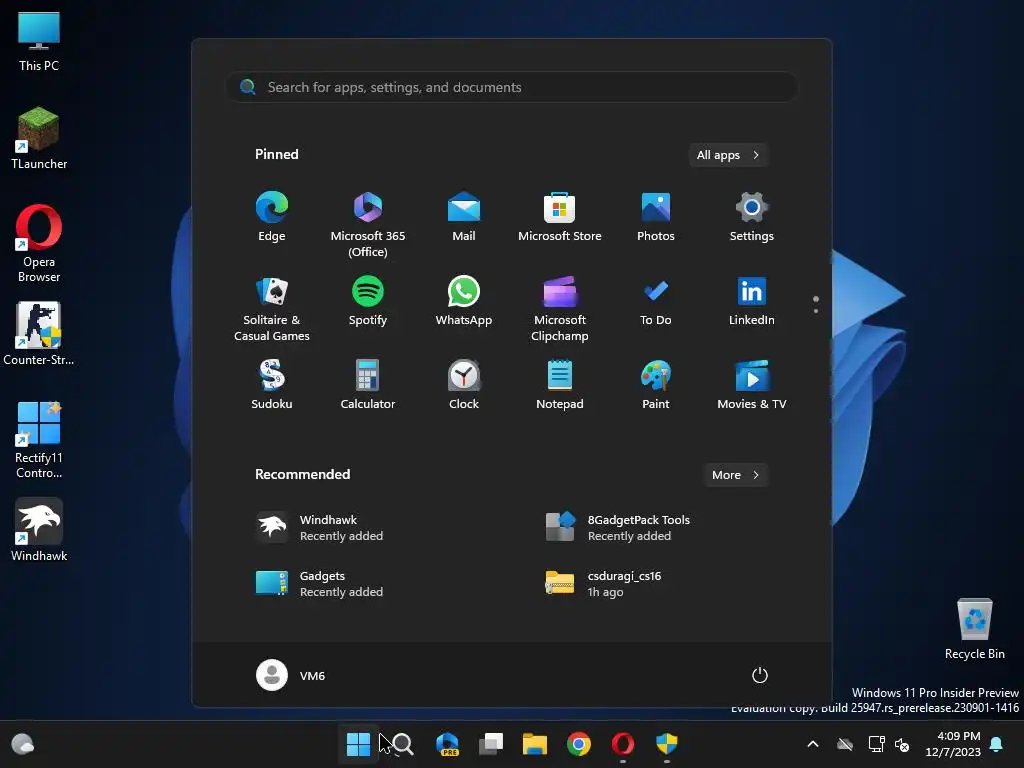Launch Microsoft 365 (Office)

pyautogui.click(x=368, y=225)
